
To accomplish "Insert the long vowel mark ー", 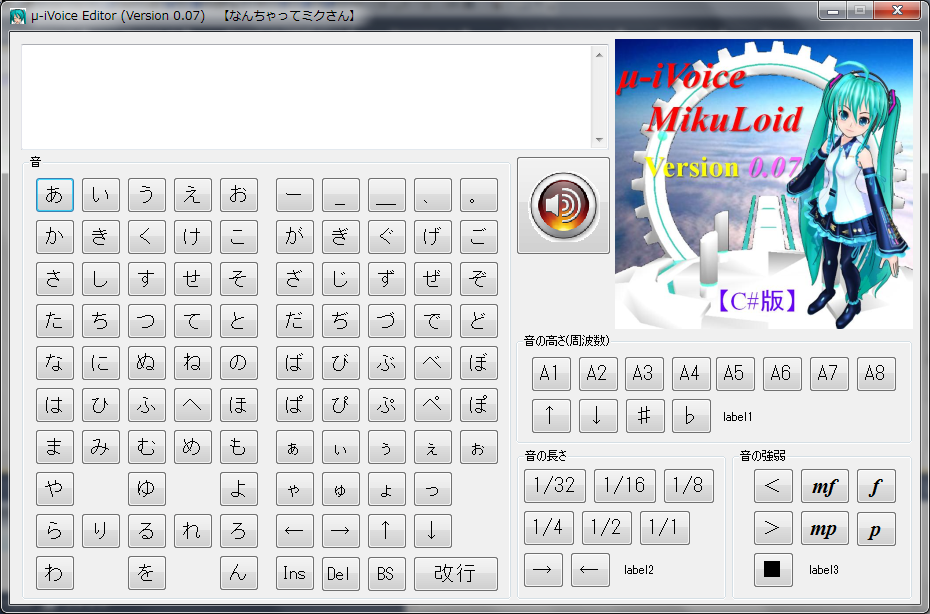I will [295, 195].
